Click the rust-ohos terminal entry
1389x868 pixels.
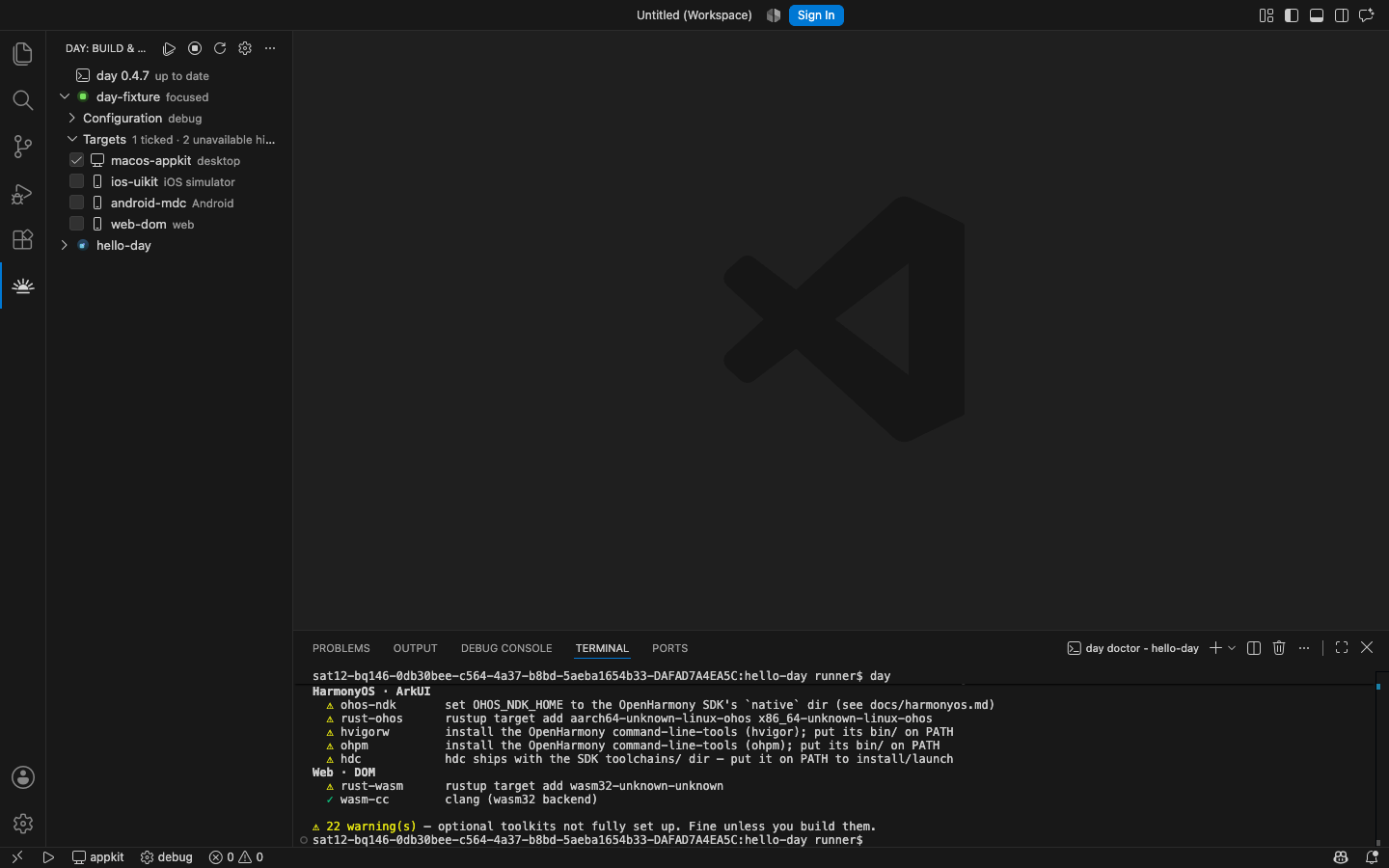click(371, 719)
